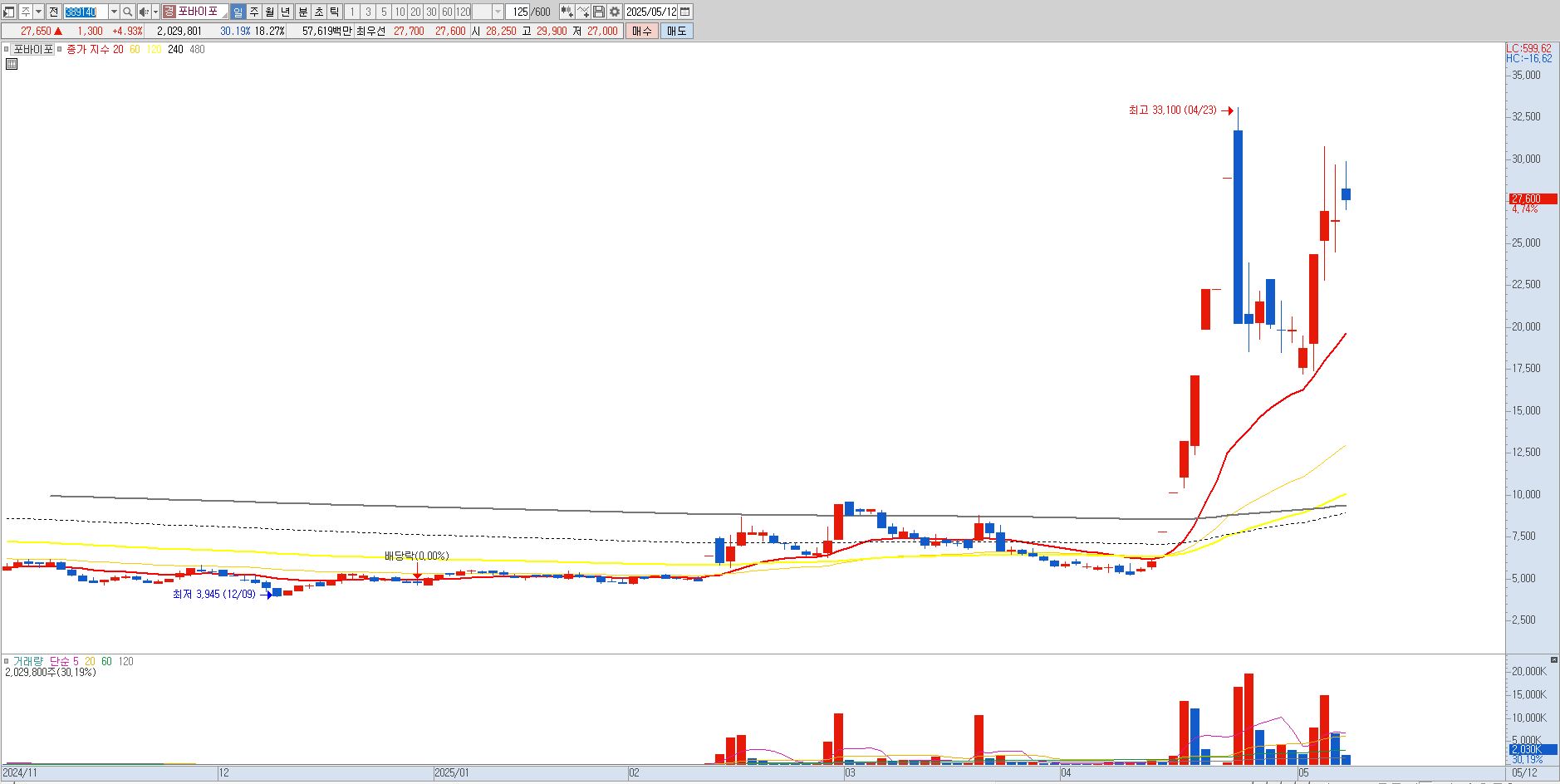Image resolution: width=1560 pixels, height=784 pixels.
Task: Select monthly 월 chart period
Action: [x=269, y=12]
